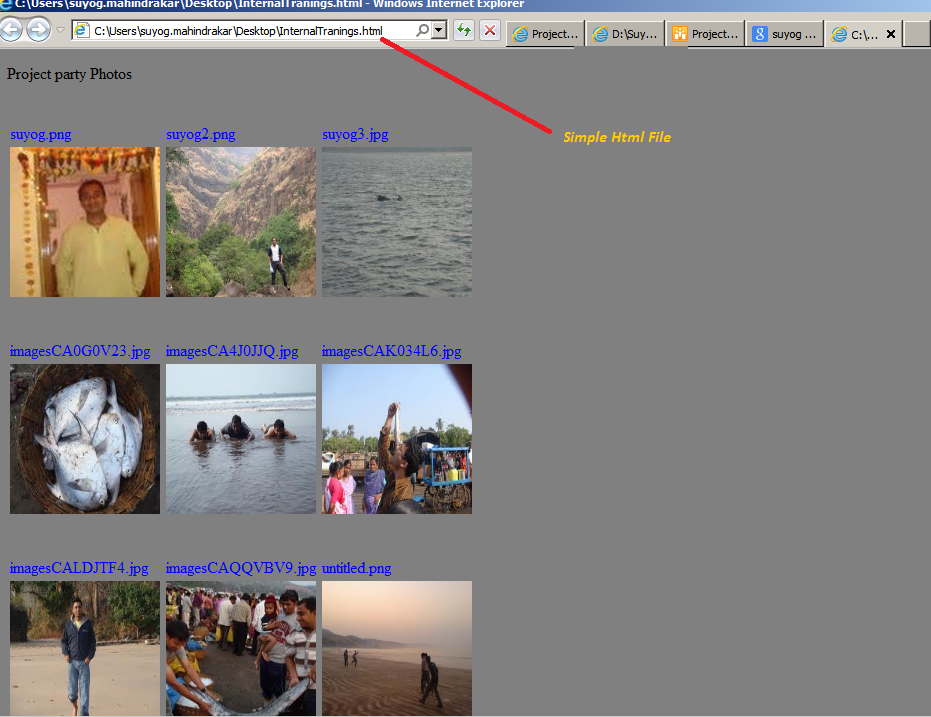Expand the address bar autocomplete dropdown

[439, 30]
